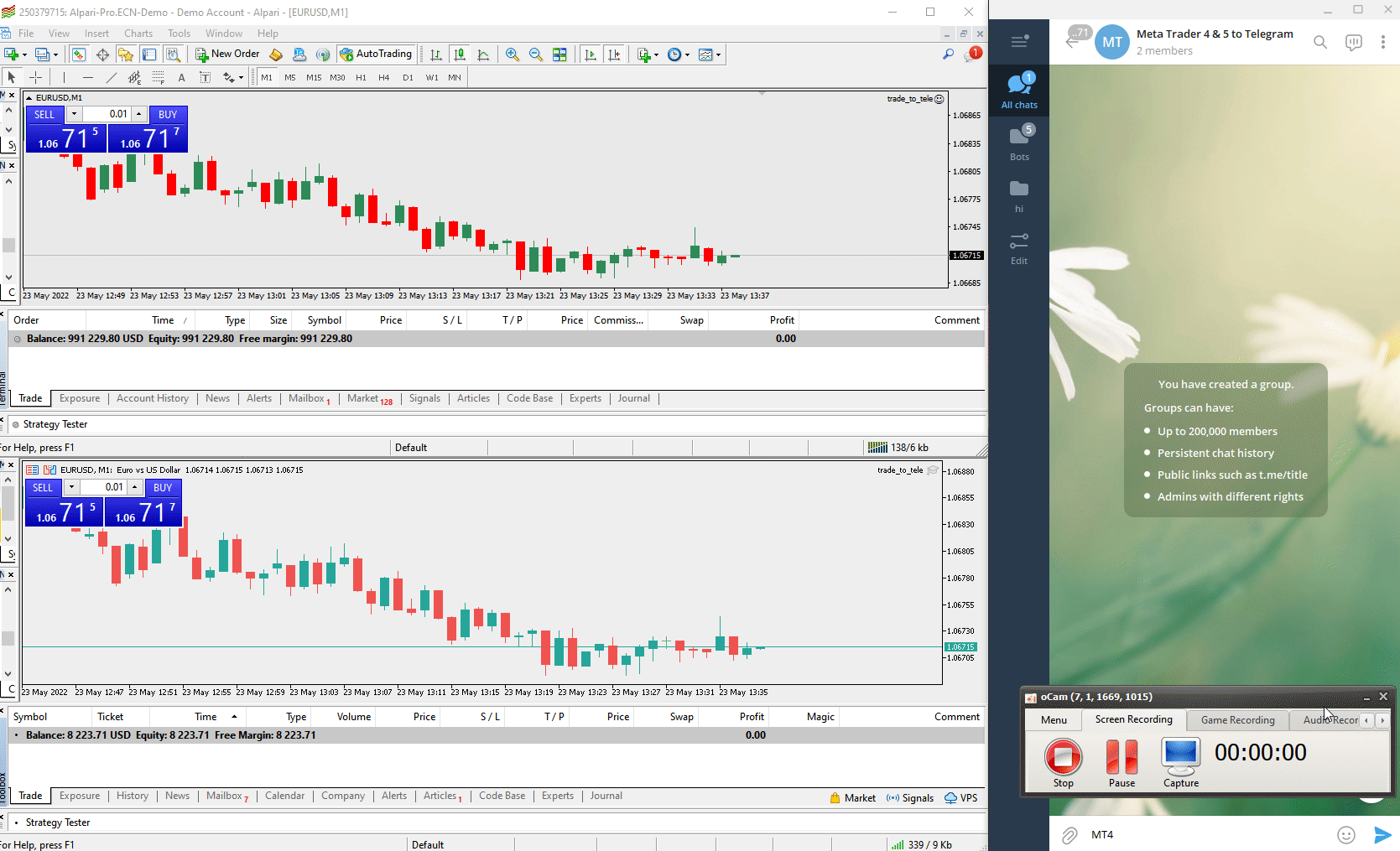
Task: Open Calendar tab in lower terminal
Action: (285, 796)
